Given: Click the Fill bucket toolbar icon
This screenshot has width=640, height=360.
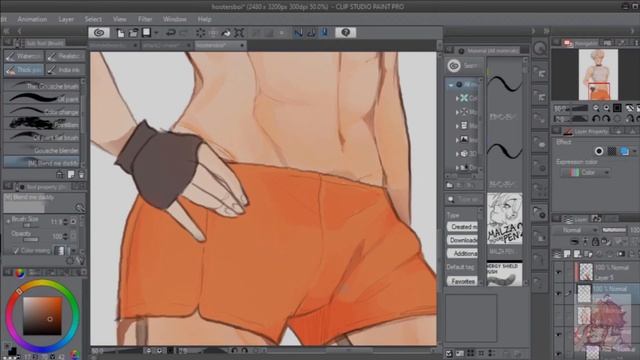Looking at the screenshot, I should coord(226,33).
